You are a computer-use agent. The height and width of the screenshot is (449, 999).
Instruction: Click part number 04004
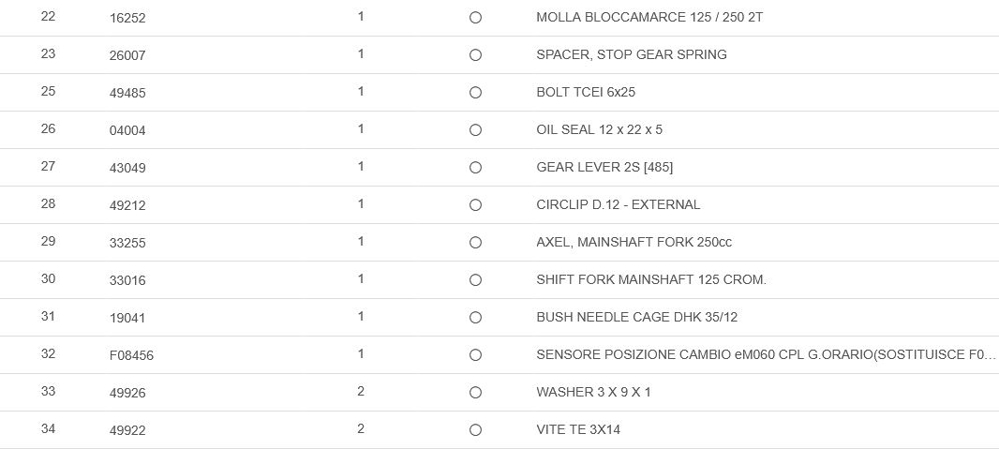127,130
